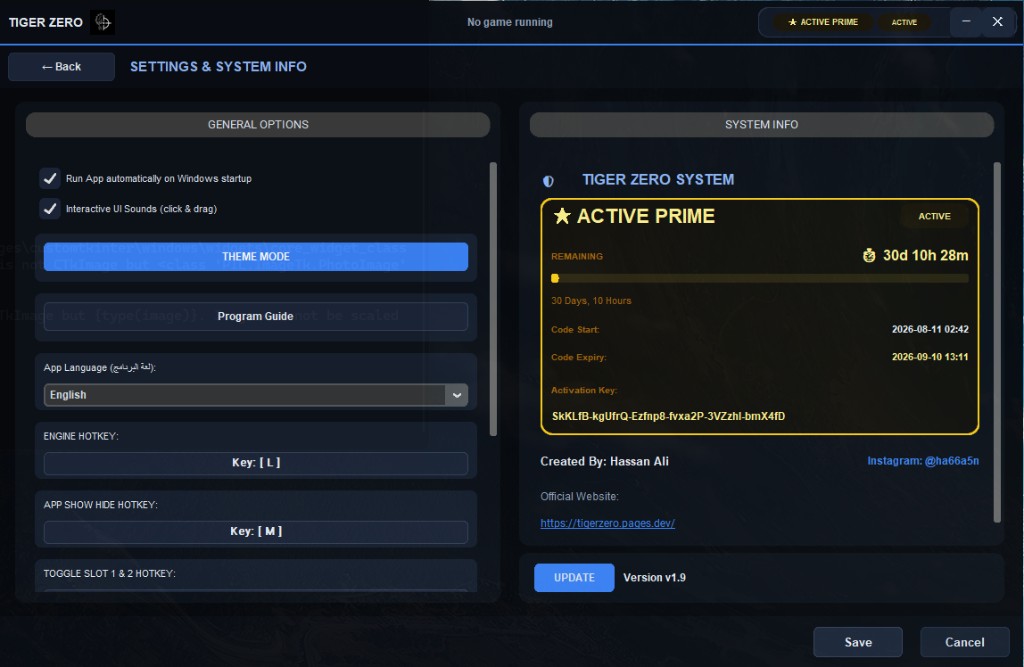Click the TOGGLE SLOT 1 & 2 HOTKEY label

click(x=109, y=574)
